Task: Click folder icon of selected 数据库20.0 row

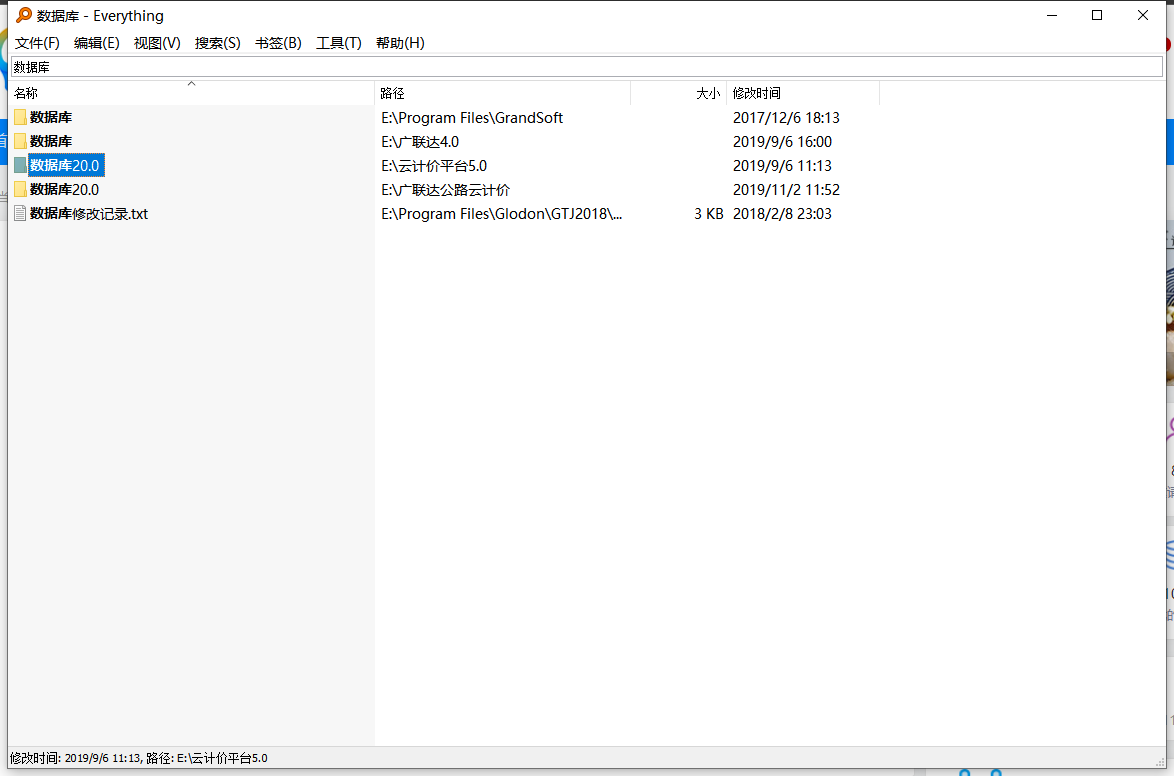Action: pos(20,166)
